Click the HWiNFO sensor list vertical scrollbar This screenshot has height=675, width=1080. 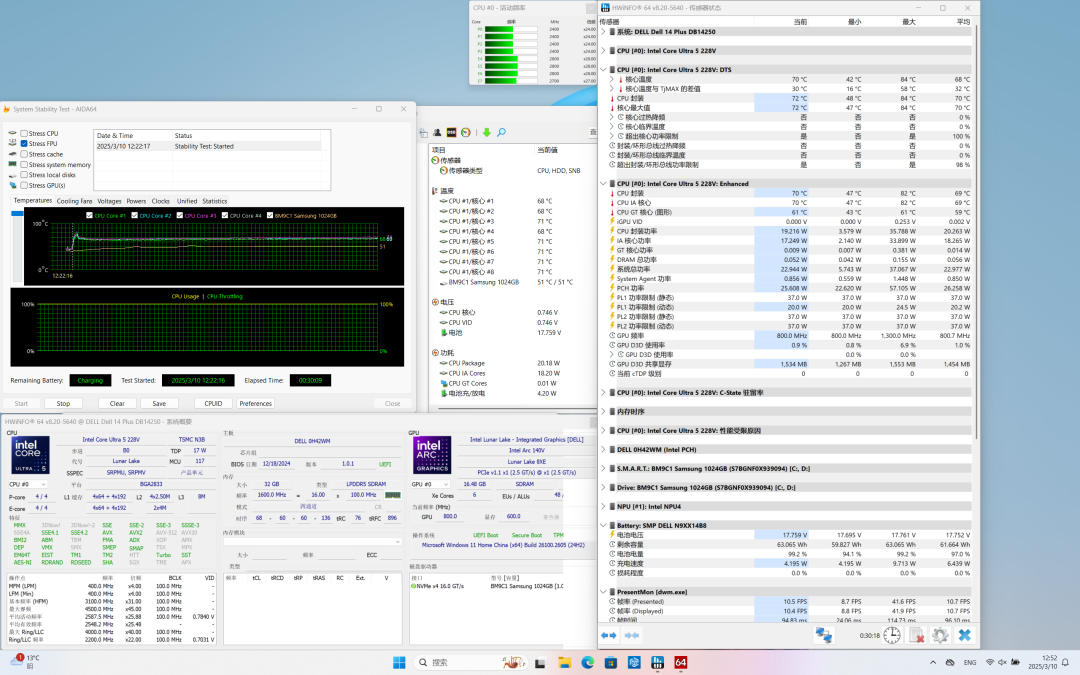(x=976, y=234)
